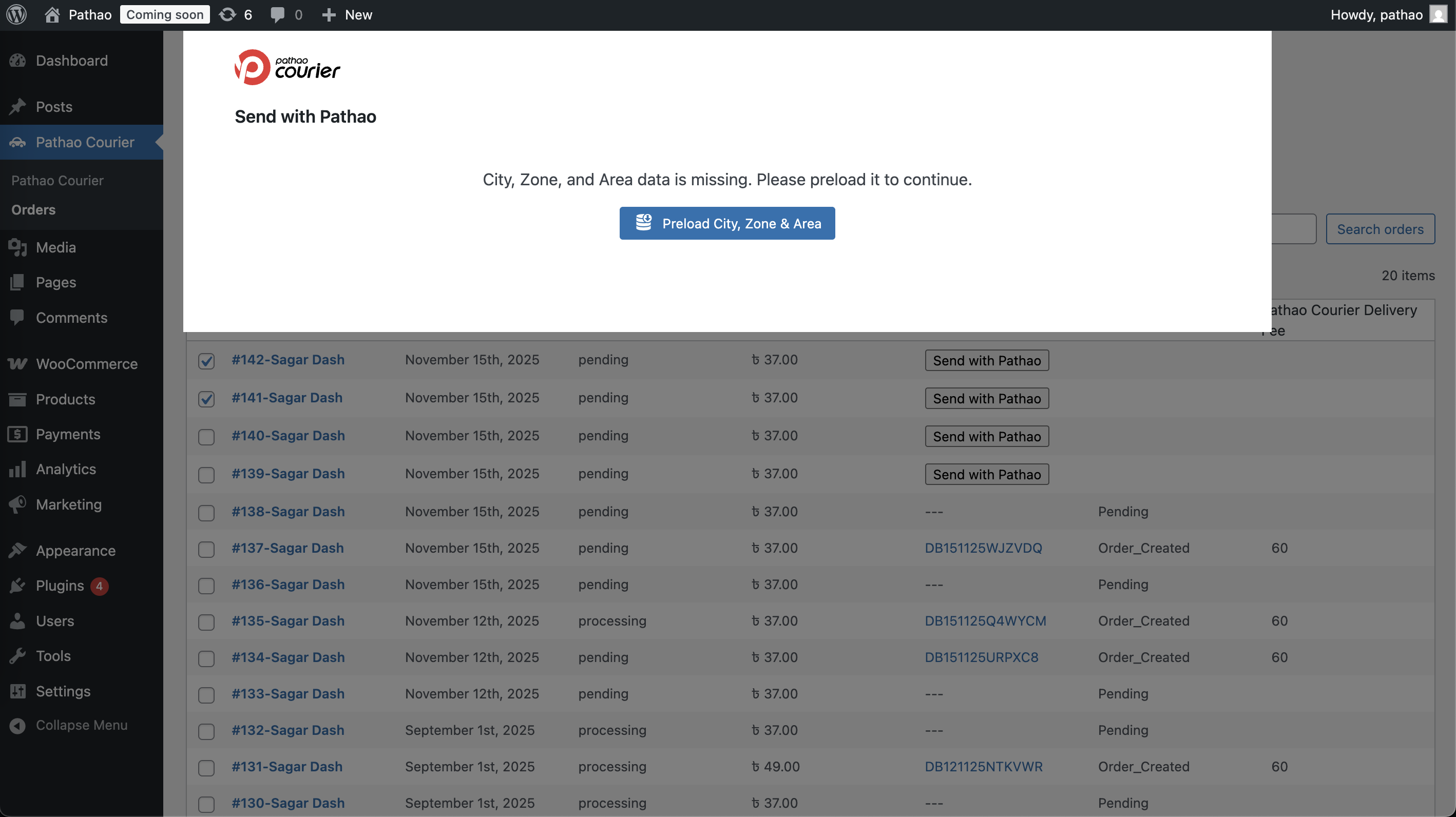This screenshot has height=817, width=1456.
Task: Click the Howdy, pathao account text
Action: 1376,15
